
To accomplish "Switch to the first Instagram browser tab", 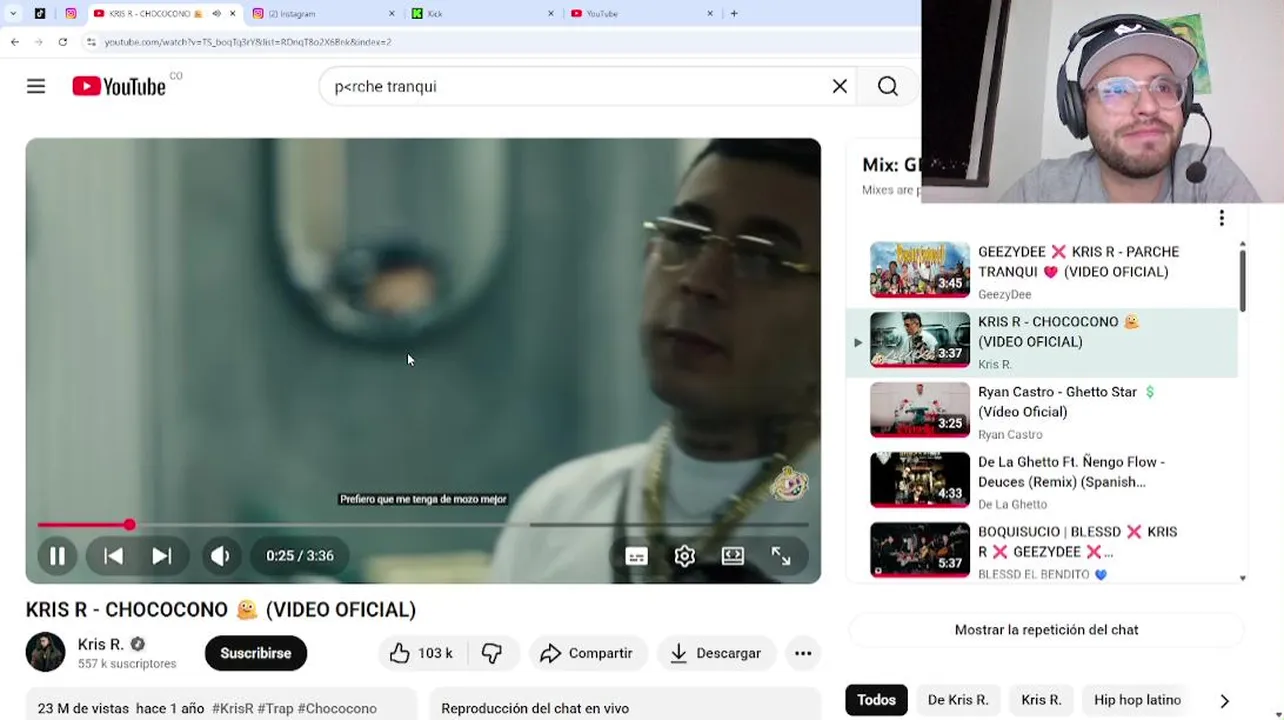I will 70,13.
